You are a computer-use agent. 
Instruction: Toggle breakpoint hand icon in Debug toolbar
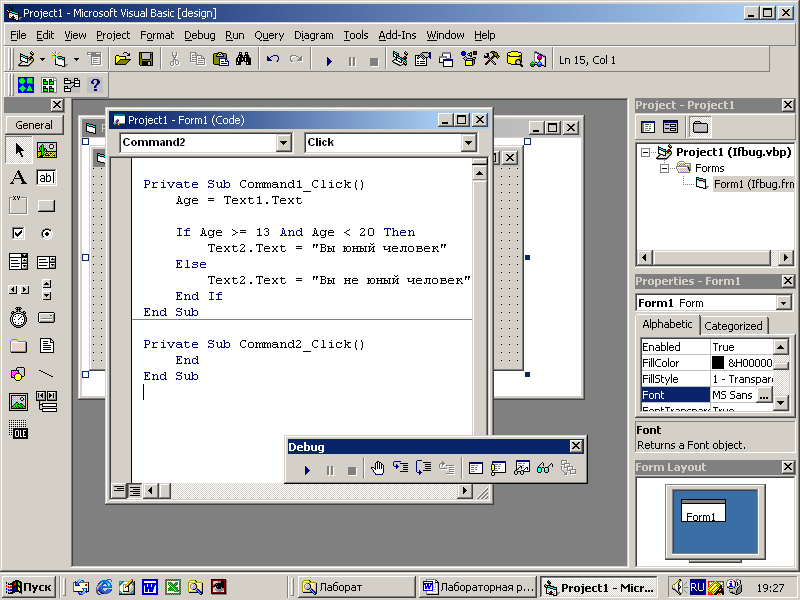(x=378, y=468)
